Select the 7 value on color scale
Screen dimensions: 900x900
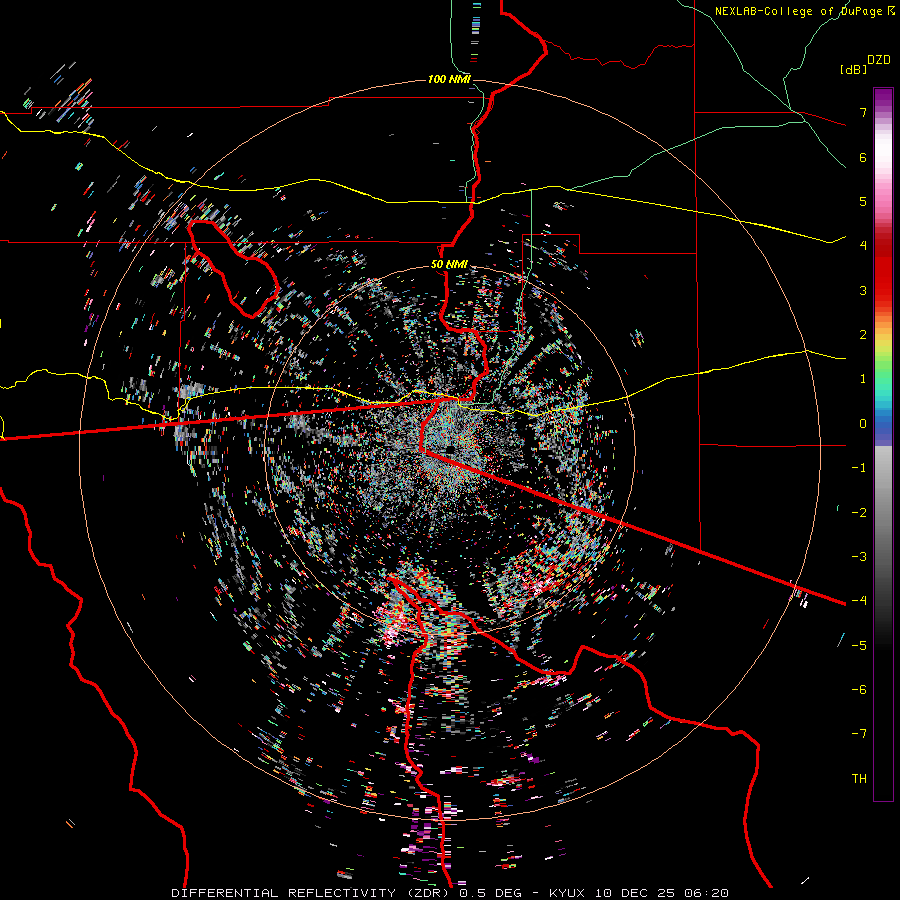coord(863,112)
